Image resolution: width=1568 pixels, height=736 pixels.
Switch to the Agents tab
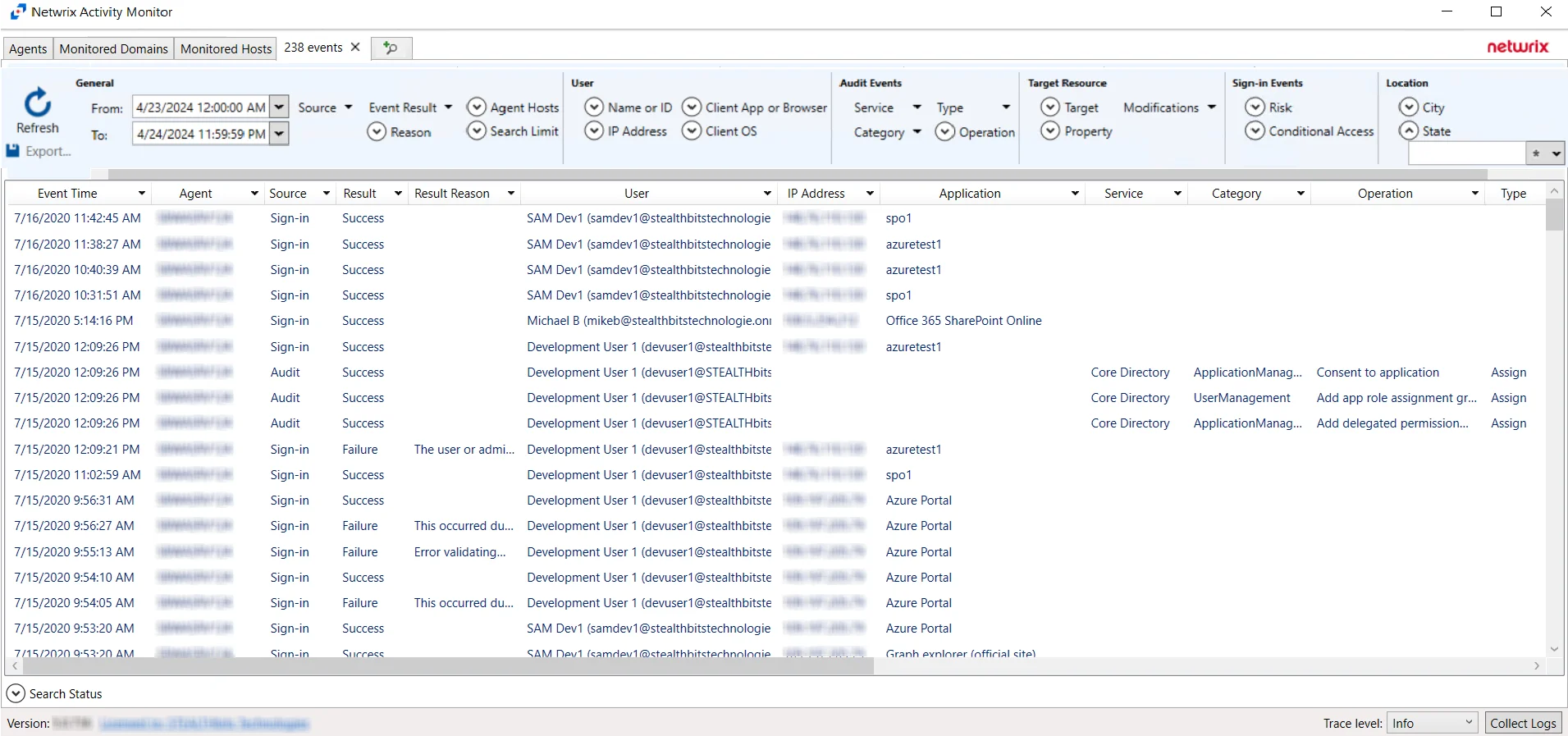pos(28,48)
